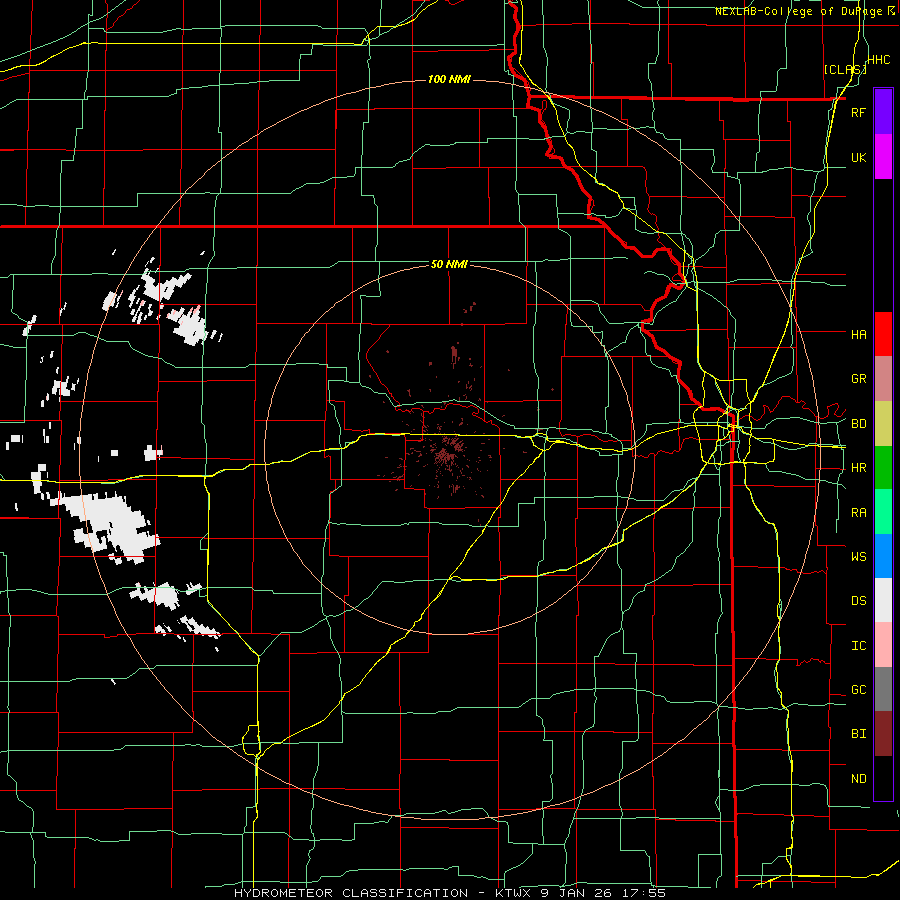Click the GR legend label
The width and height of the screenshot is (900, 900).
tap(858, 379)
